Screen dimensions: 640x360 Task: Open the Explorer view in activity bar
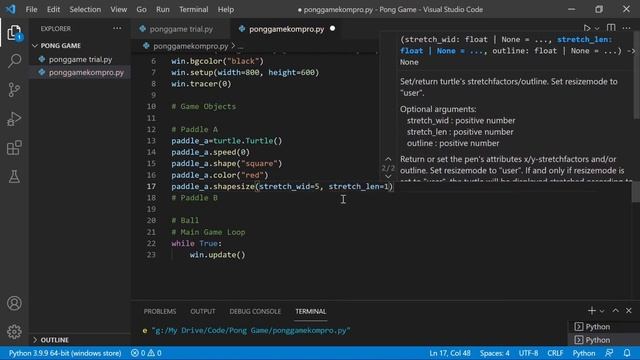pyautogui.click(x=14, y=33)
